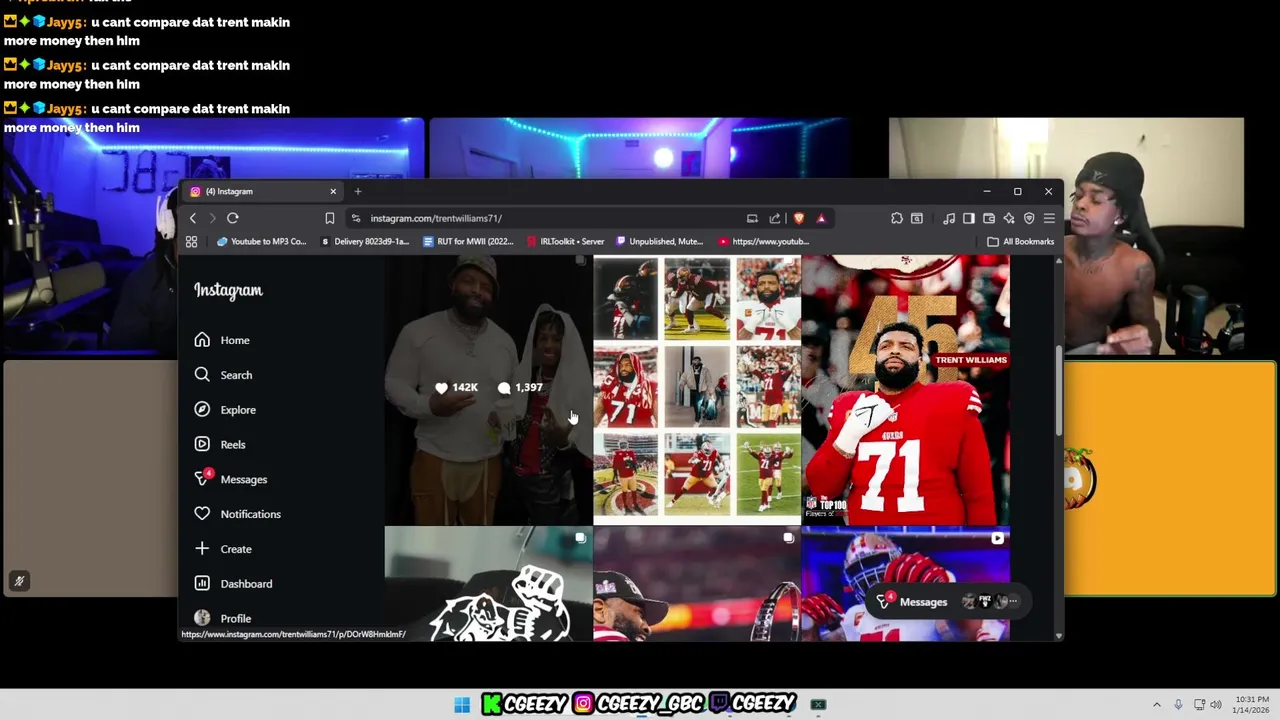Click the site settings icon in address bar
The image size is (1280, 720).
[x=356, y=218]
